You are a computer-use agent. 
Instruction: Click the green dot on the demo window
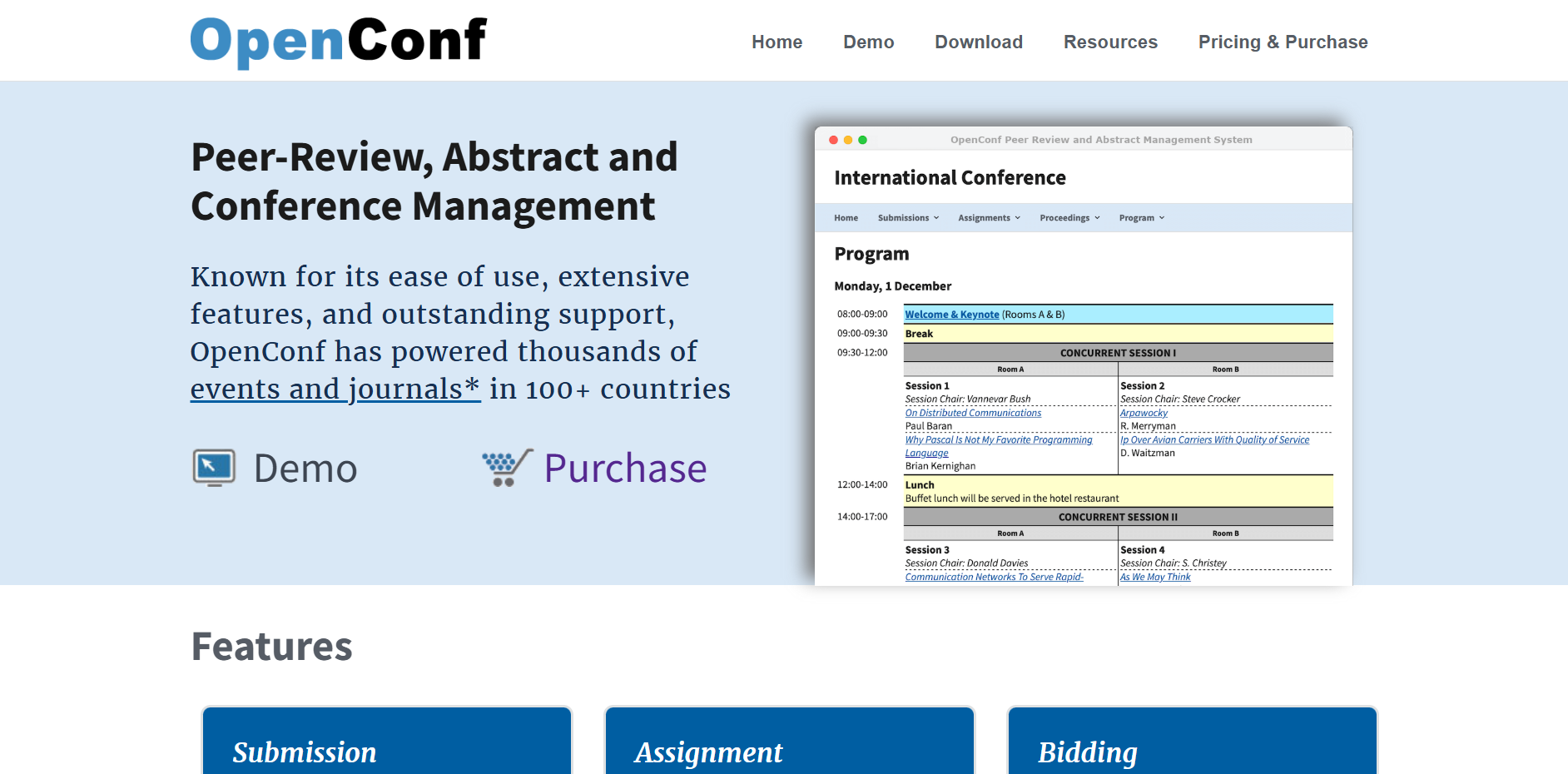863,141
